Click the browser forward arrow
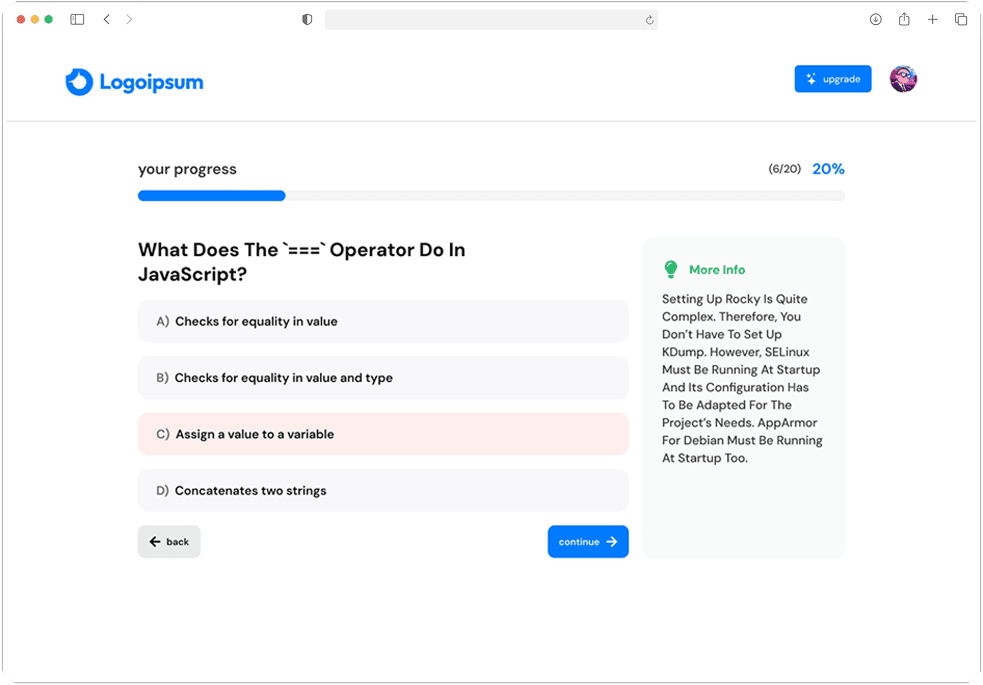The image size is (983, 685). (129, 20)
